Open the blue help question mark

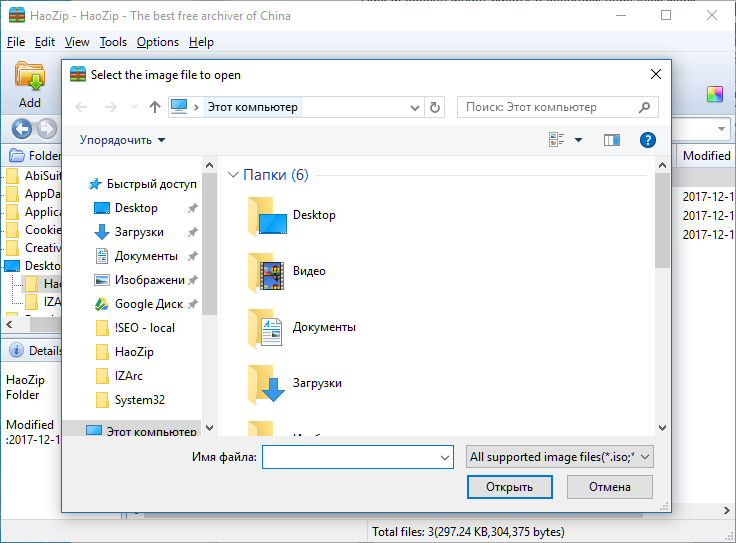pos(648,140)
